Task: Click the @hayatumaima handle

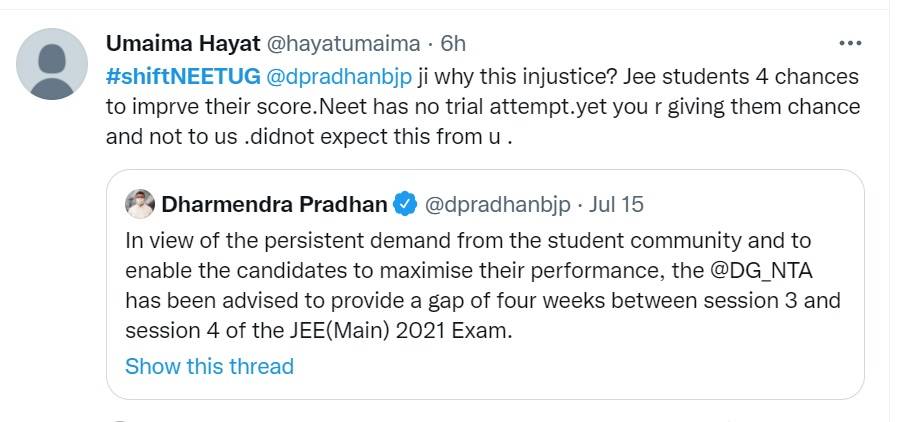Action: pyautogui.click(x=342, y=44)
